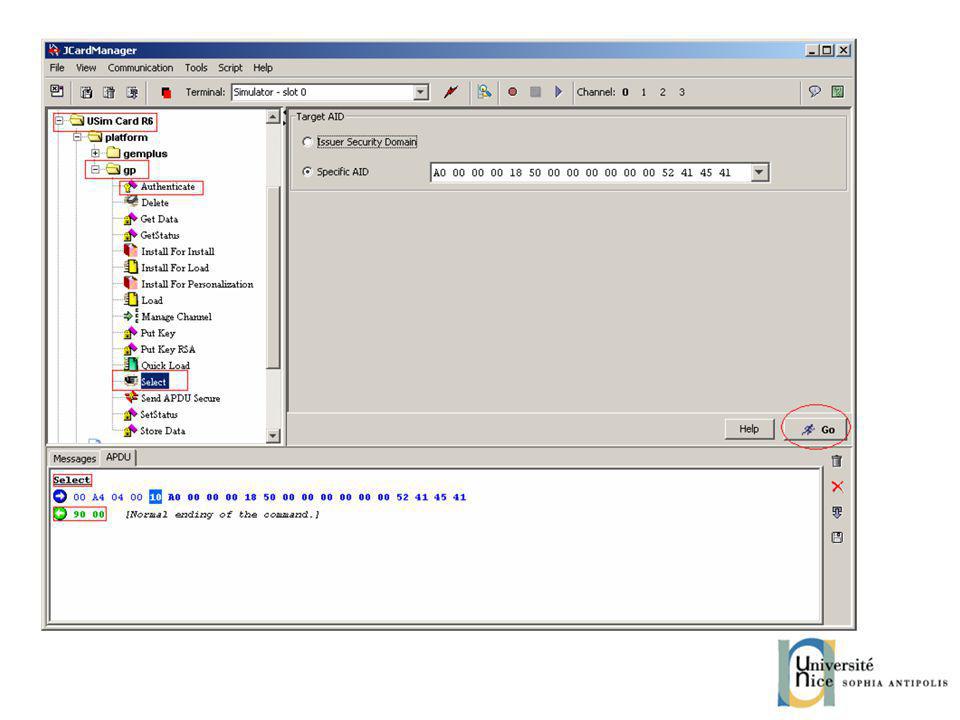960x720 pixels.
Task: Click the 90 00 response status
Action: 89,514
